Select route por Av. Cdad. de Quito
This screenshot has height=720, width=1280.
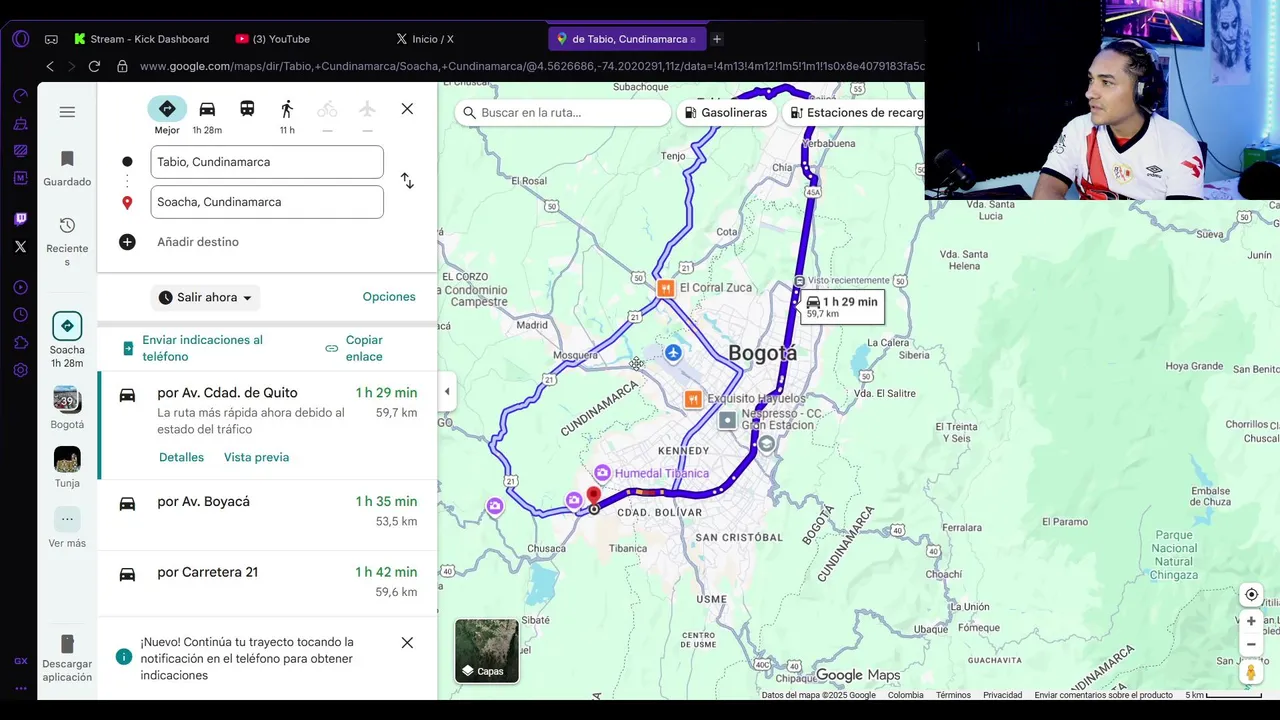coord(267,425)
